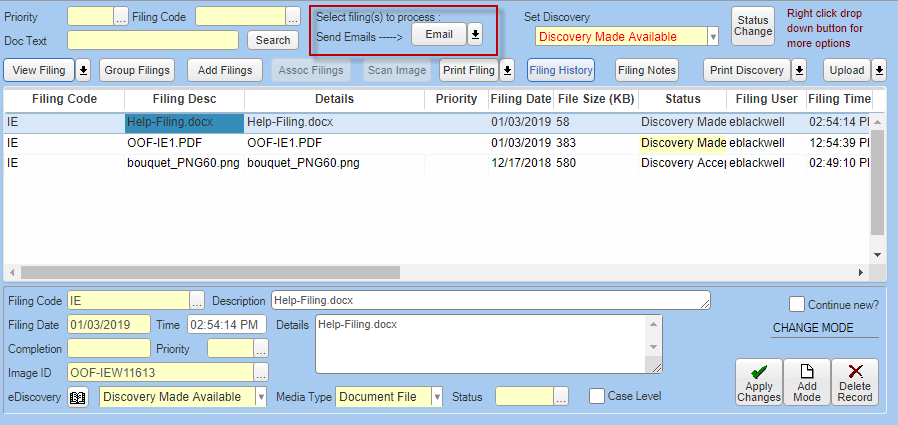
Task: Expand the Set Discovery combo box
Action: click(x=713, y=37)
